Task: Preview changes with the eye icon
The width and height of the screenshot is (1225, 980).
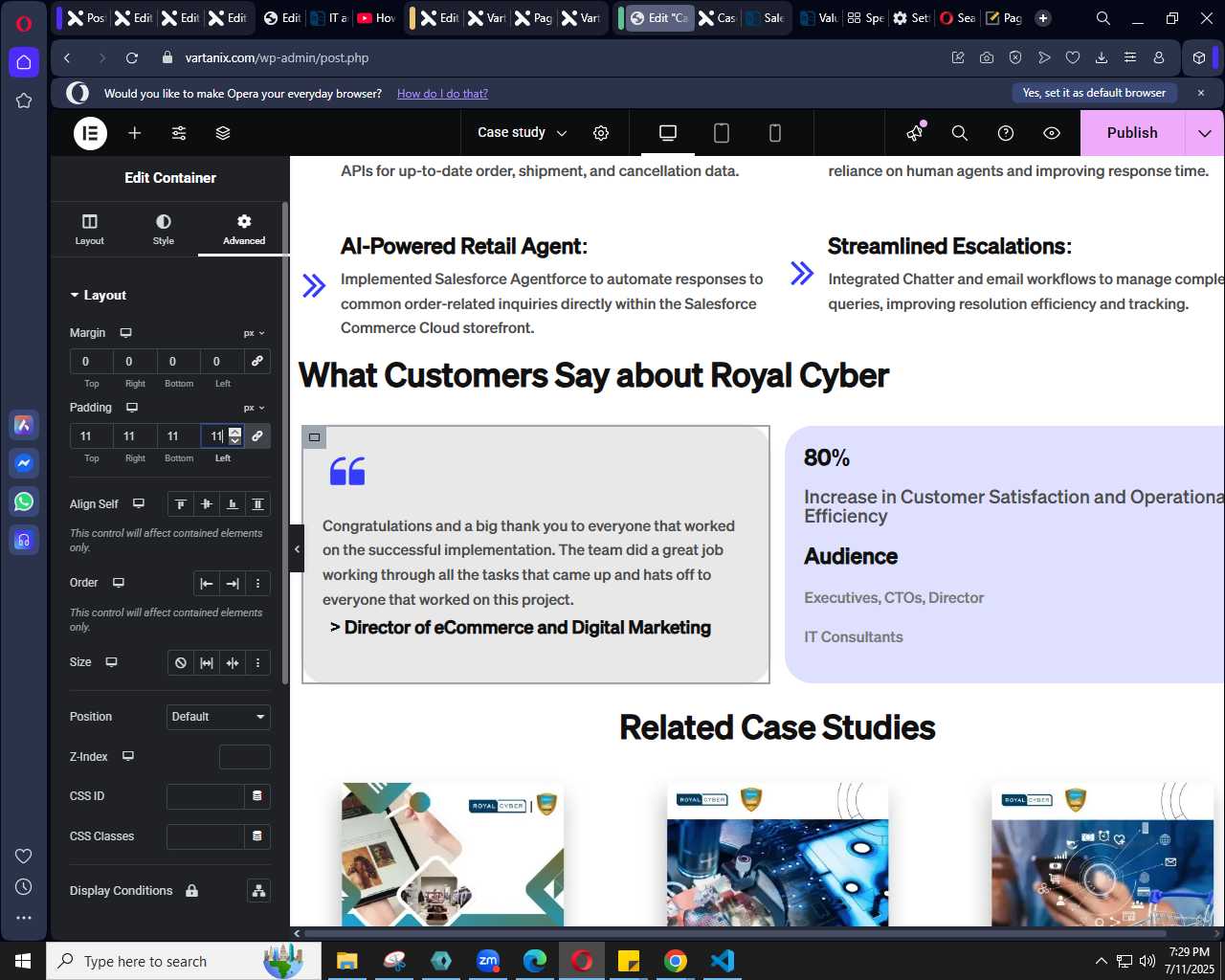Action: [x=1052, y=133]
